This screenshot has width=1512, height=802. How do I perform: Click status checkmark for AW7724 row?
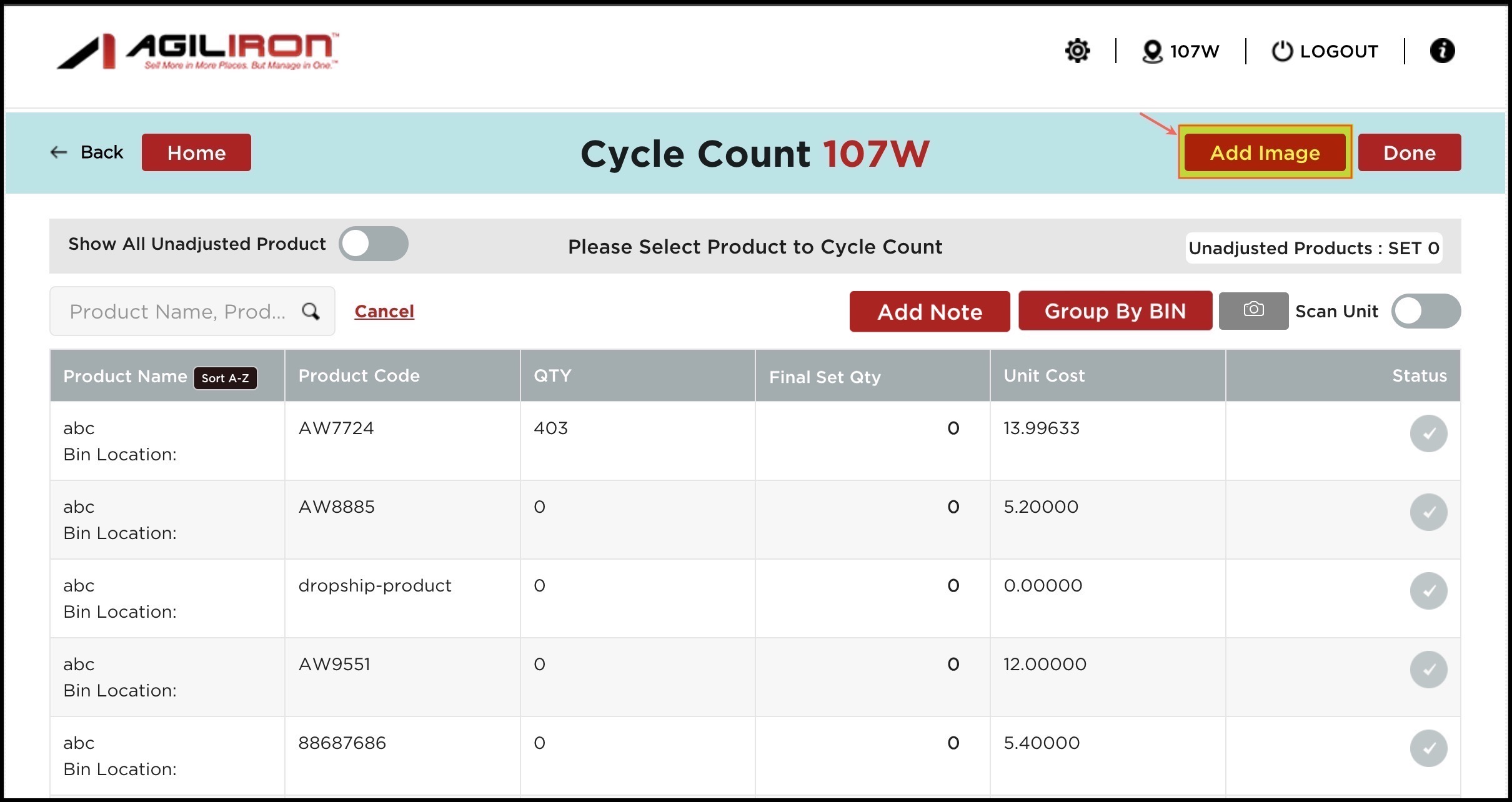1428,433
